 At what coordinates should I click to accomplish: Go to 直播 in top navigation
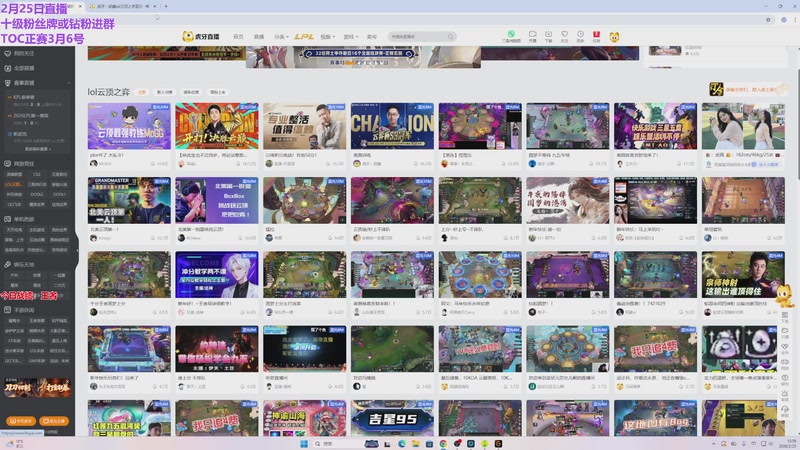coord(259,37)
